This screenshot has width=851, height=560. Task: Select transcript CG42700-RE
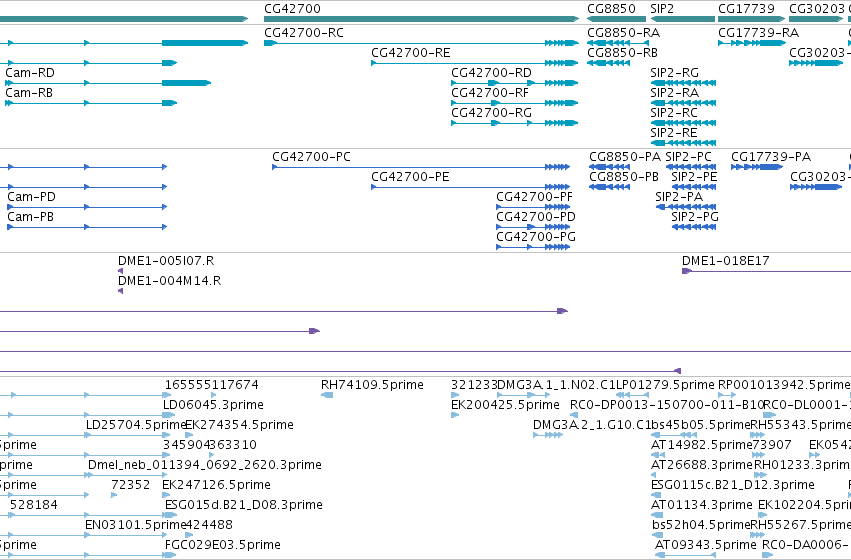click(411, 53)
